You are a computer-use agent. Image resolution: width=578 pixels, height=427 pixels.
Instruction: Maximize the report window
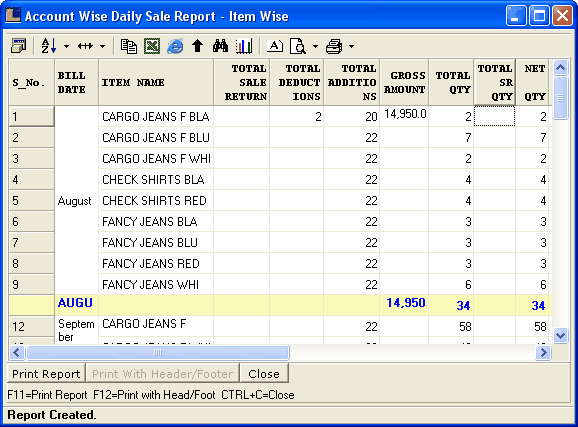click(539, 16)
